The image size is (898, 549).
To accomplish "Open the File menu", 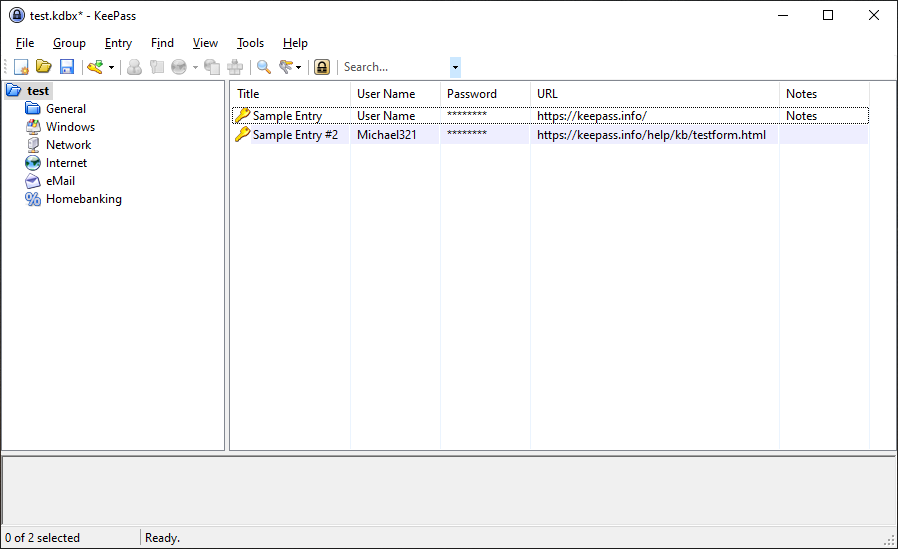I will (25, 43).
